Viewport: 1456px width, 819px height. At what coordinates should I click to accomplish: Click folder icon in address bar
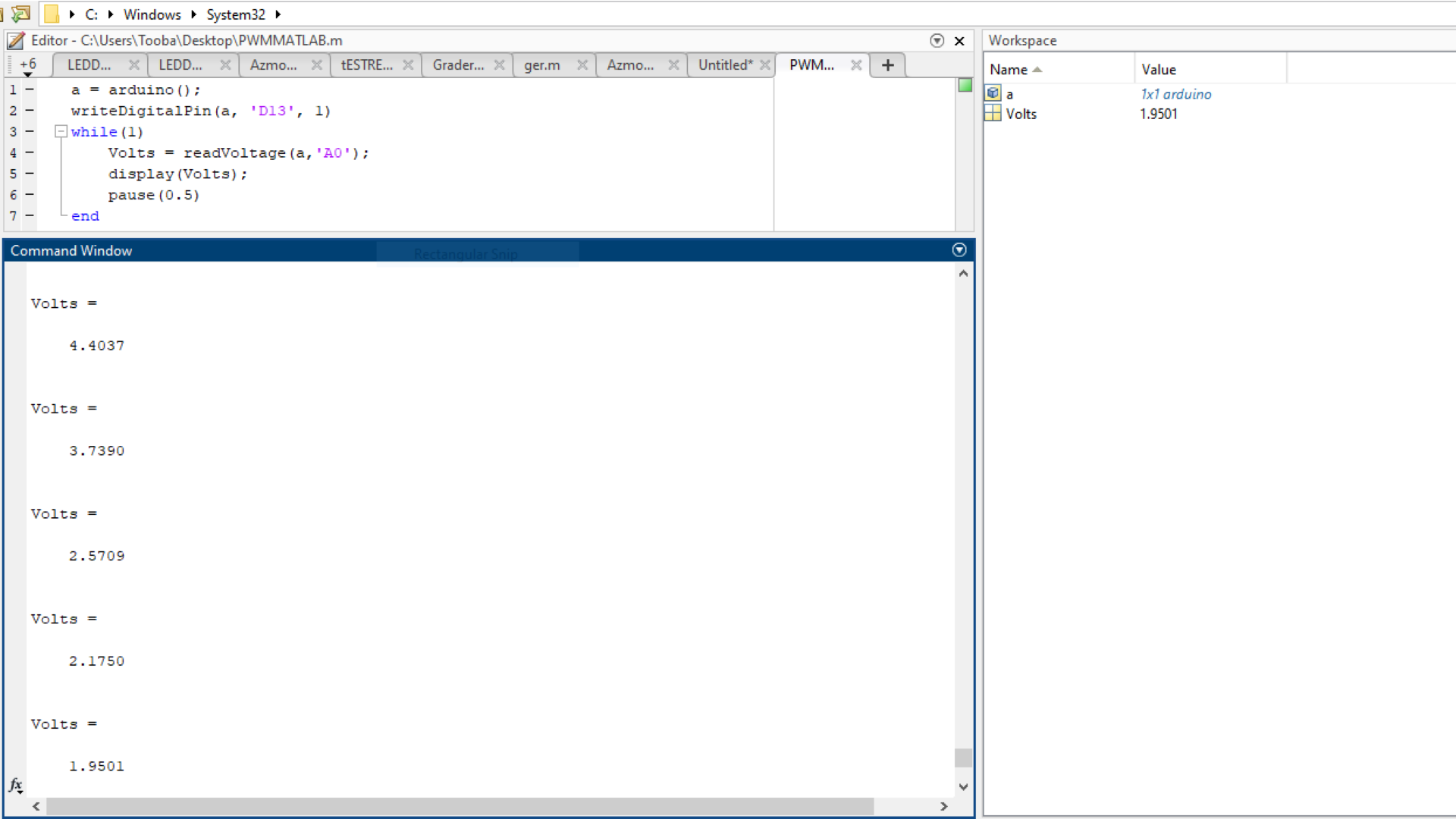(x=52, y=14)
